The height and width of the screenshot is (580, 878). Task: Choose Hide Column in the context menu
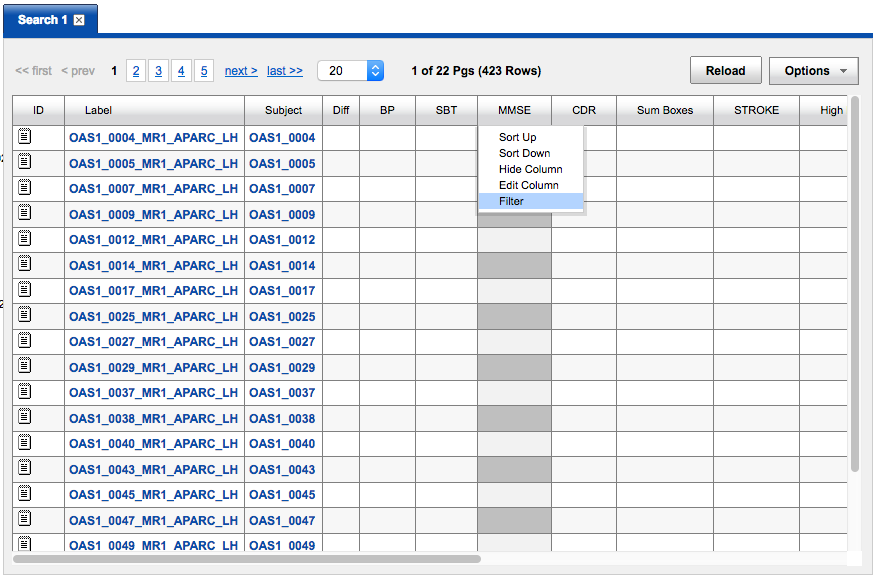(x=530, y=169)
